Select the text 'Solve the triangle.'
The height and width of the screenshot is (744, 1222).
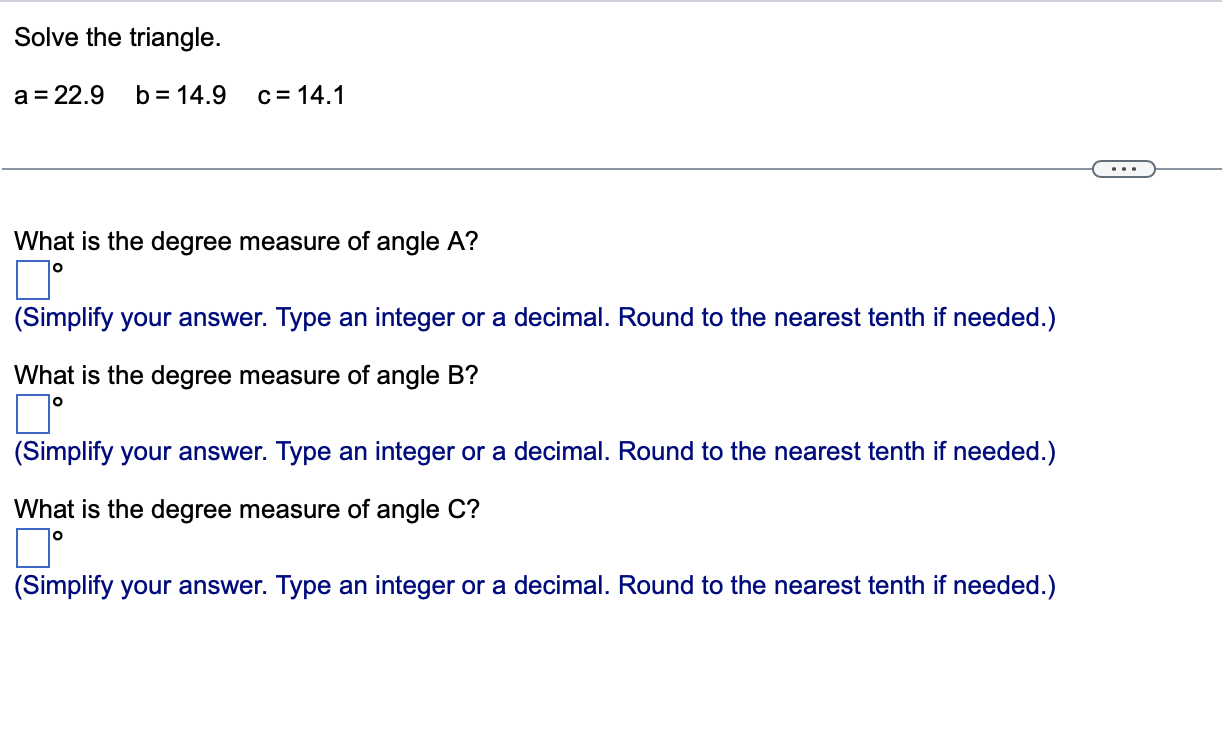(x=117, y=37)
